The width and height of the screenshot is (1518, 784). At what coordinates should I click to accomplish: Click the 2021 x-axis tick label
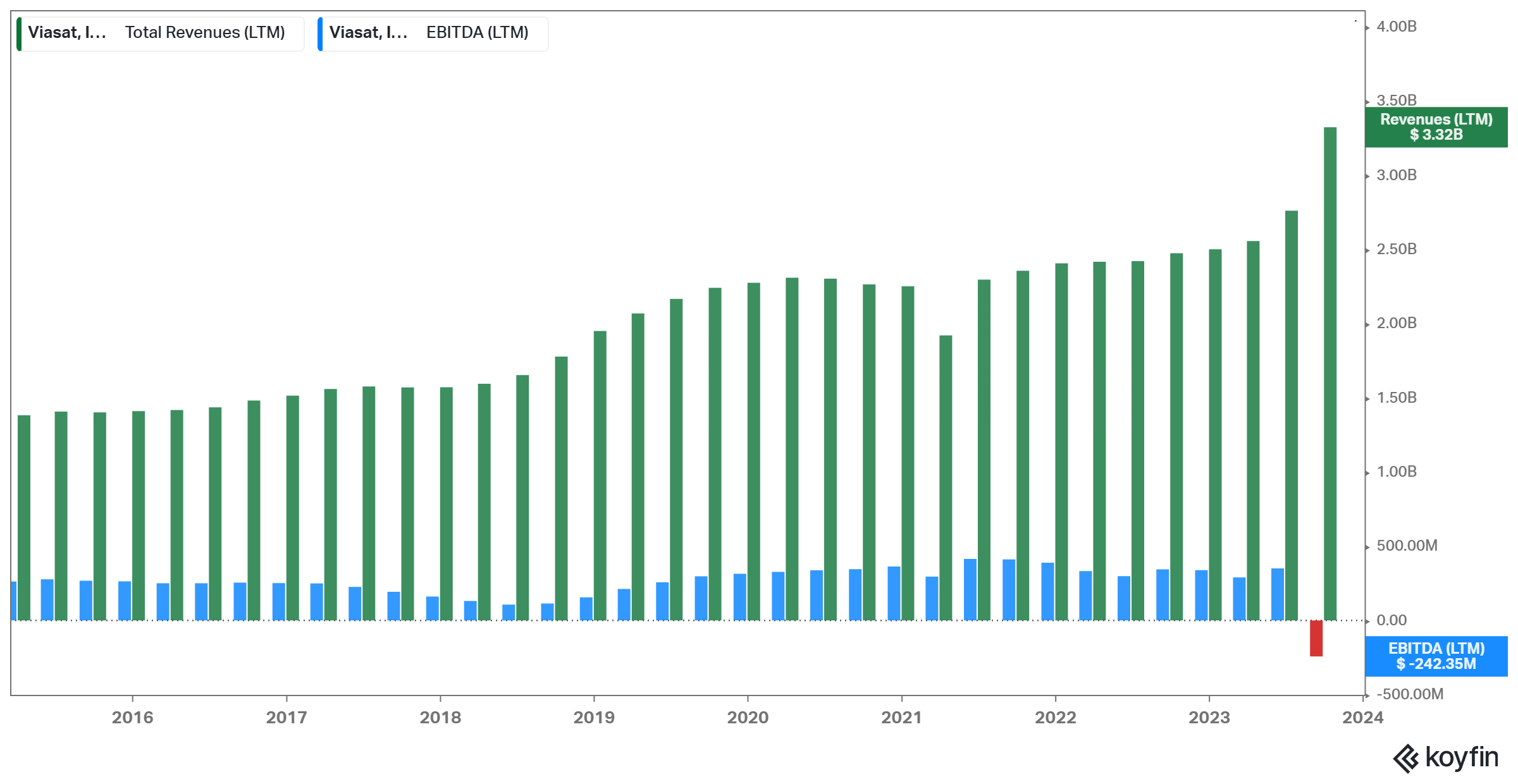coord(901,718)
